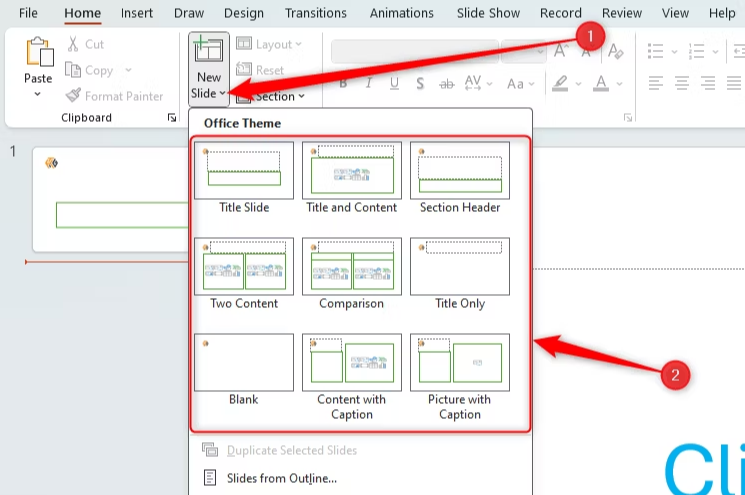The image size is (745, 495).
Task: Click the Bullets list icon
Action: (x=656, y=51)
